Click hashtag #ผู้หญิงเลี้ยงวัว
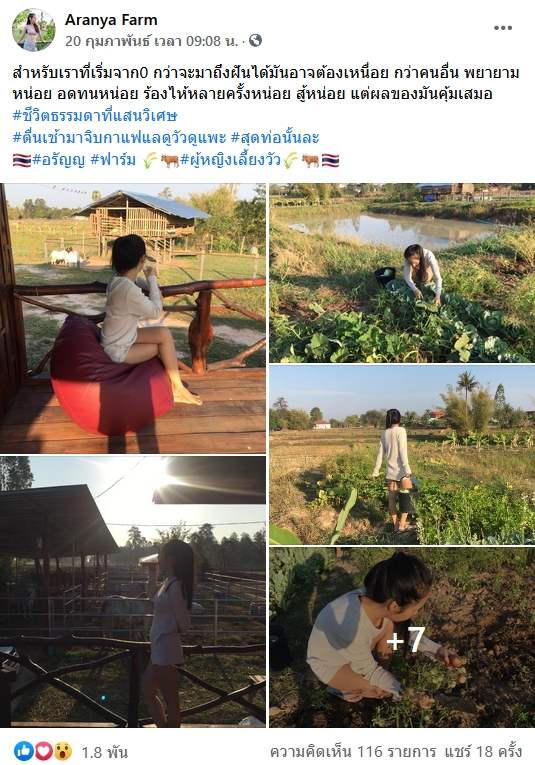The width and height of the screenshot is (535, 765). coord(231,160)
